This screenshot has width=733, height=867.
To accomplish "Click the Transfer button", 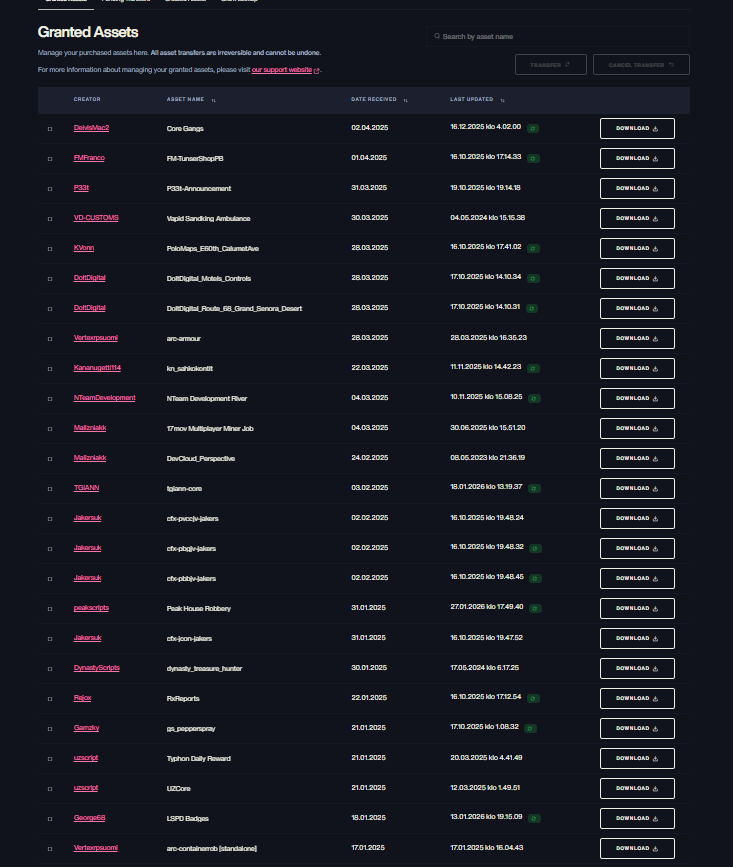I will [551, 65].
